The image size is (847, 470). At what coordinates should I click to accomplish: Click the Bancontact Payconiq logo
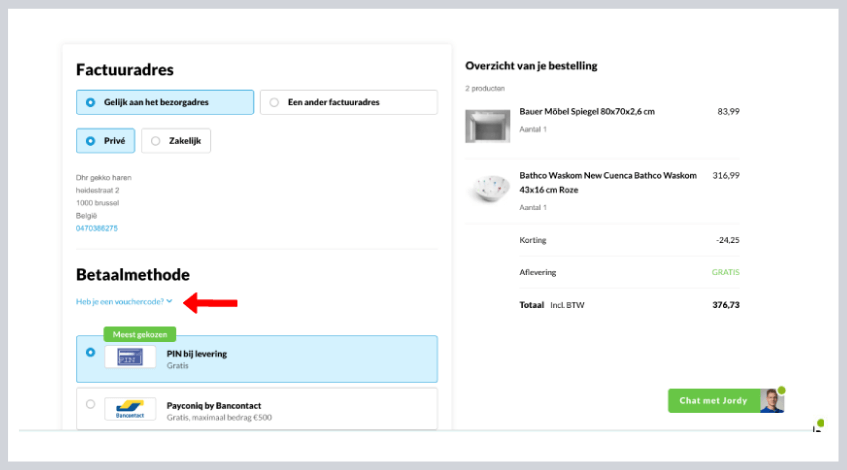[x=130, y=409]
